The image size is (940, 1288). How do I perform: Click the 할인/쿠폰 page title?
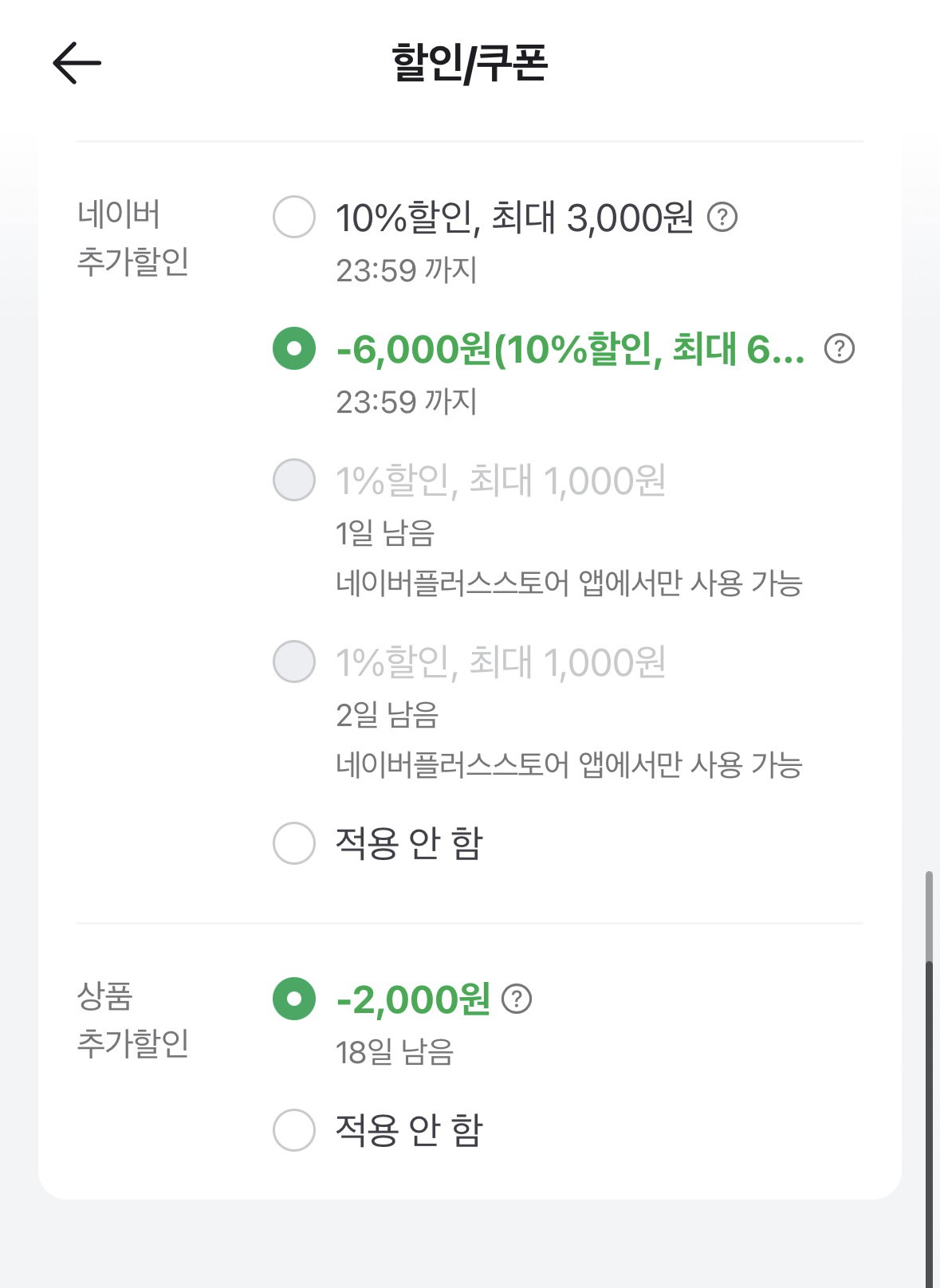point(470,63)
